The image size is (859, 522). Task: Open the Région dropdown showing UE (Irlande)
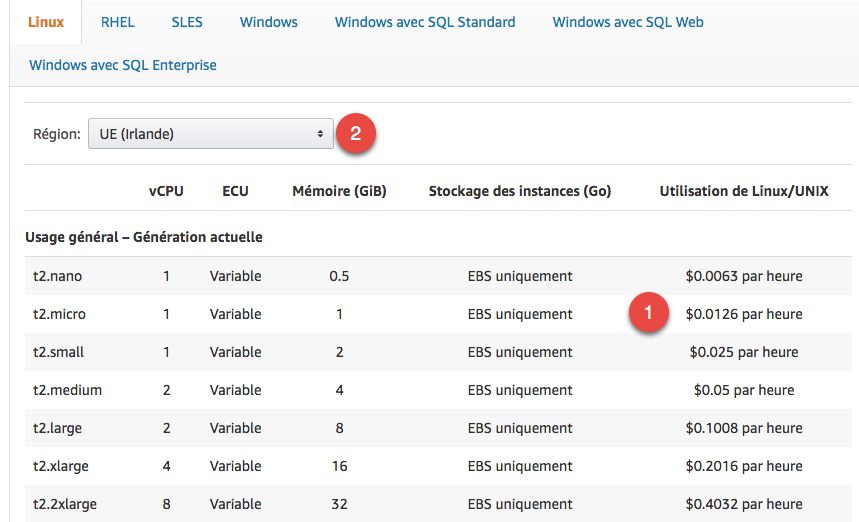(x=210, y=134)
